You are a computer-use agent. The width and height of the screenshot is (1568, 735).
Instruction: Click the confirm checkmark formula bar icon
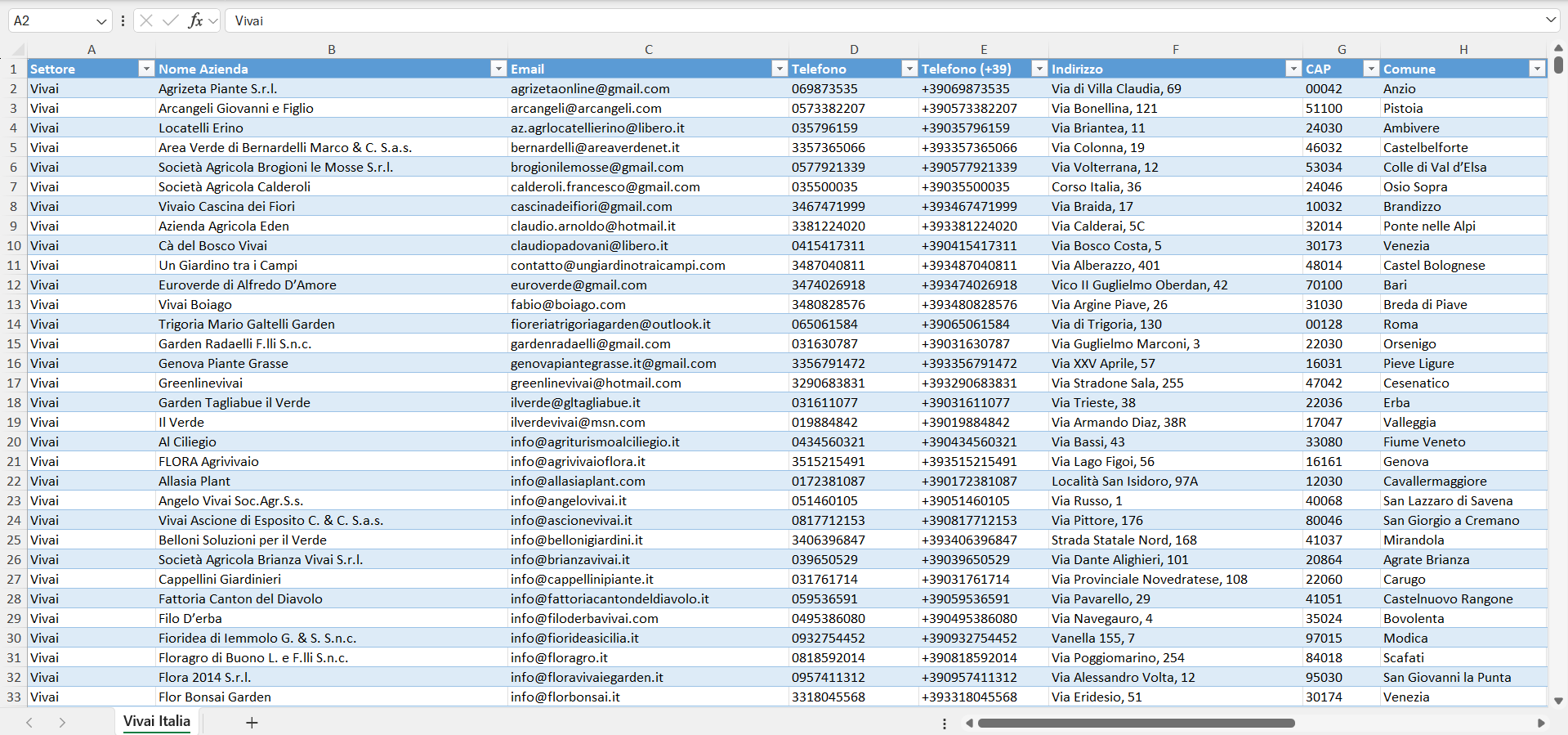[x=171, y=20]
